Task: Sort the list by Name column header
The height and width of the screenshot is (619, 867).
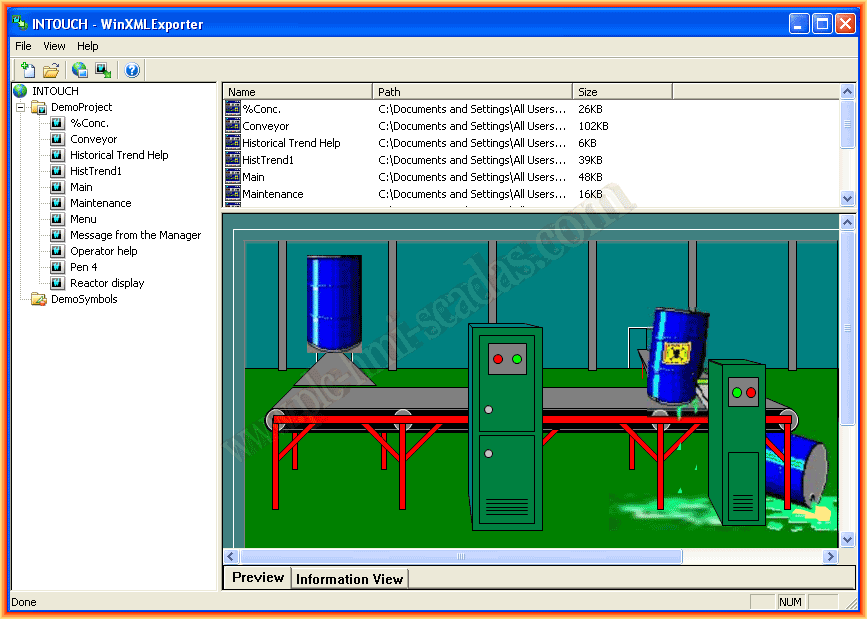Action: point(297,92)
